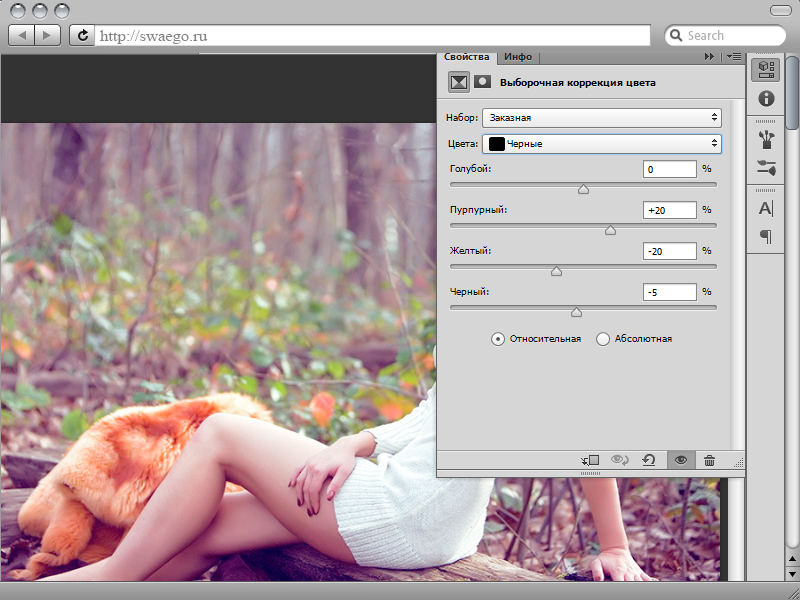This screenshot has height=600, width=800.
Task: Click the Пурпурный label
Action: click(478, 210)
